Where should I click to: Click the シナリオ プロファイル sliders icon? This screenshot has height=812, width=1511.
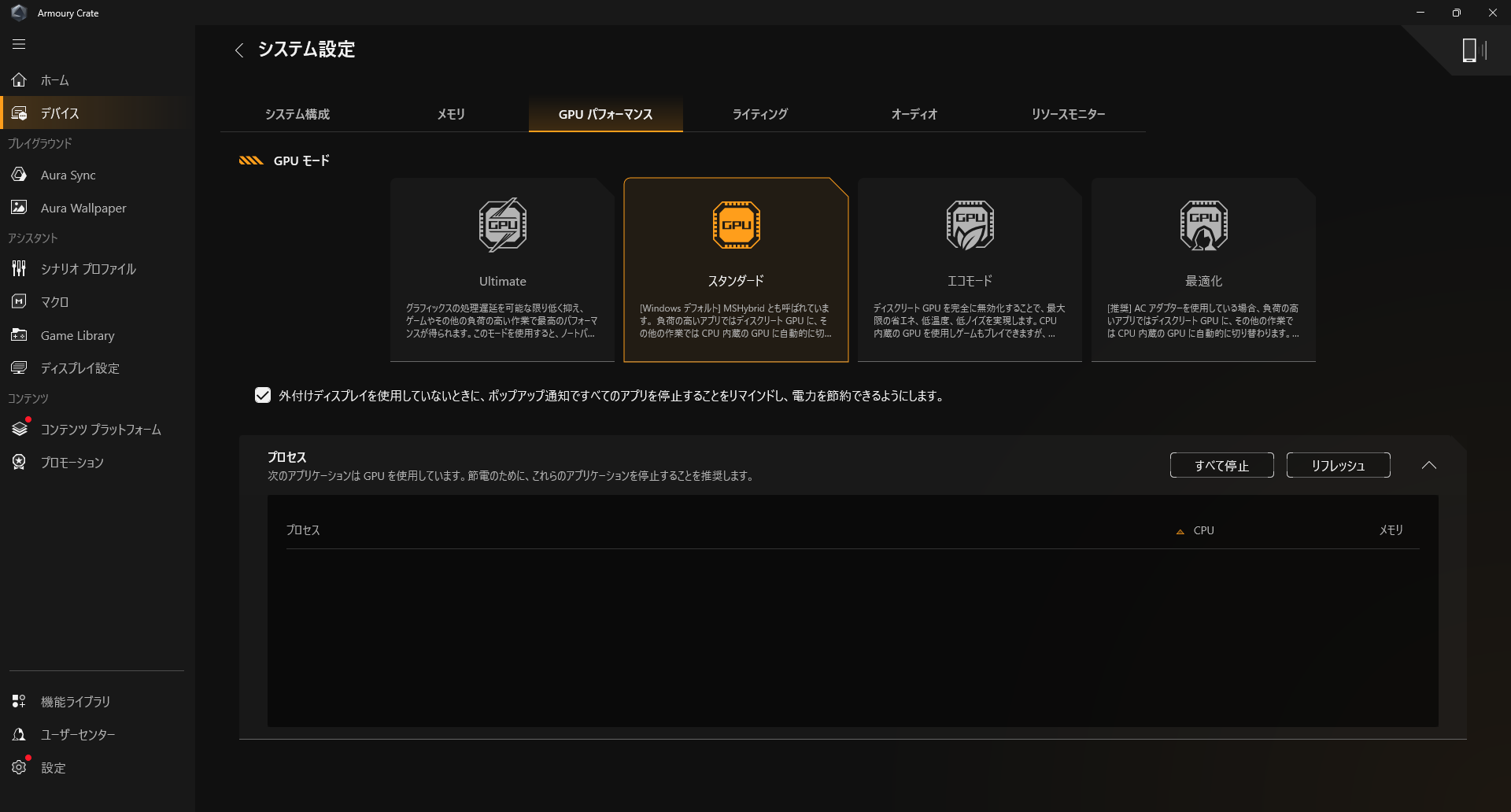tap(19, 268)
